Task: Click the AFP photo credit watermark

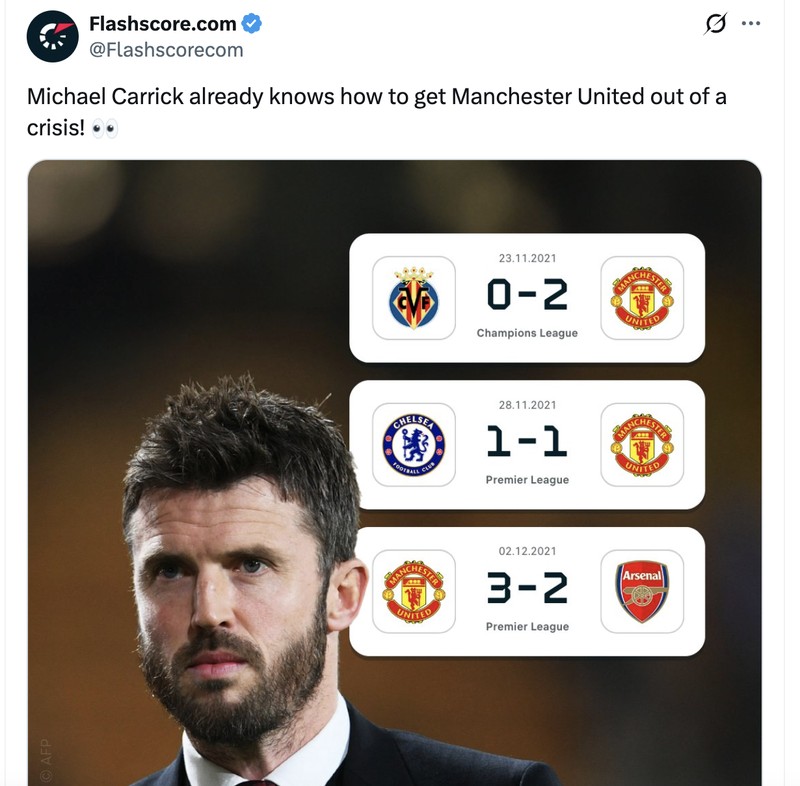Action: coord(44,757)
